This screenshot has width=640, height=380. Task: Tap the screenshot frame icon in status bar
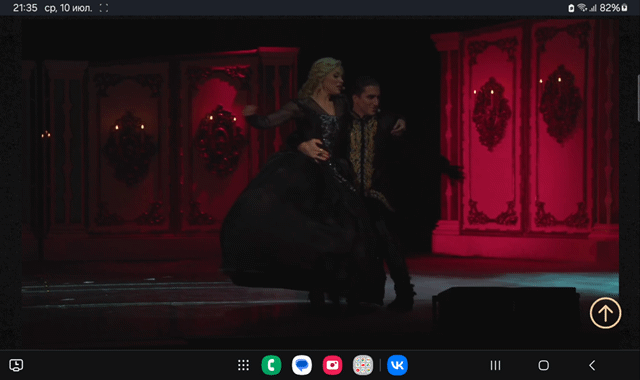104,8
